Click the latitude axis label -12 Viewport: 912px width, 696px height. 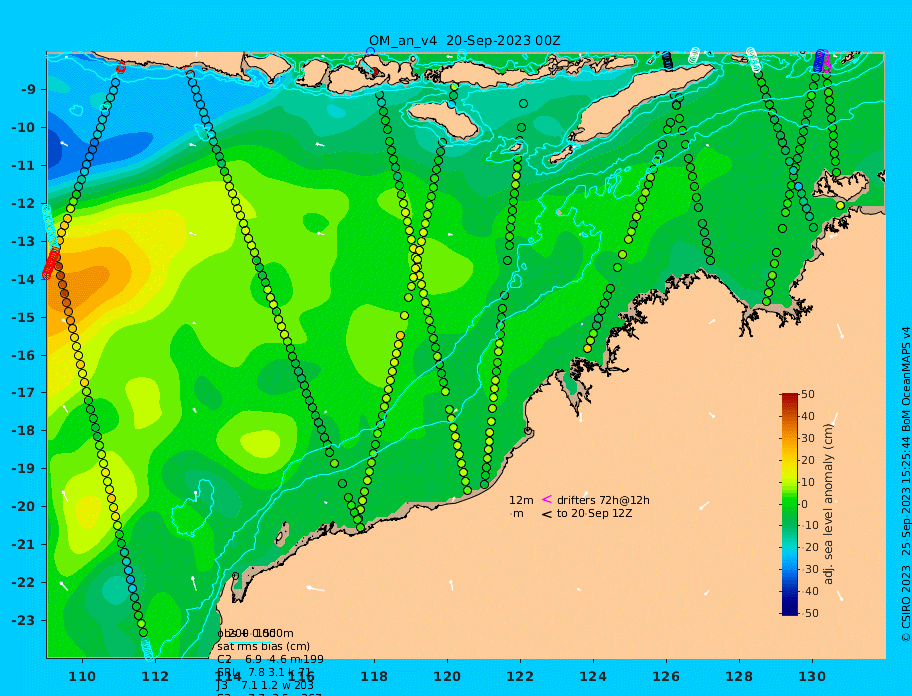tap(24, 204)
